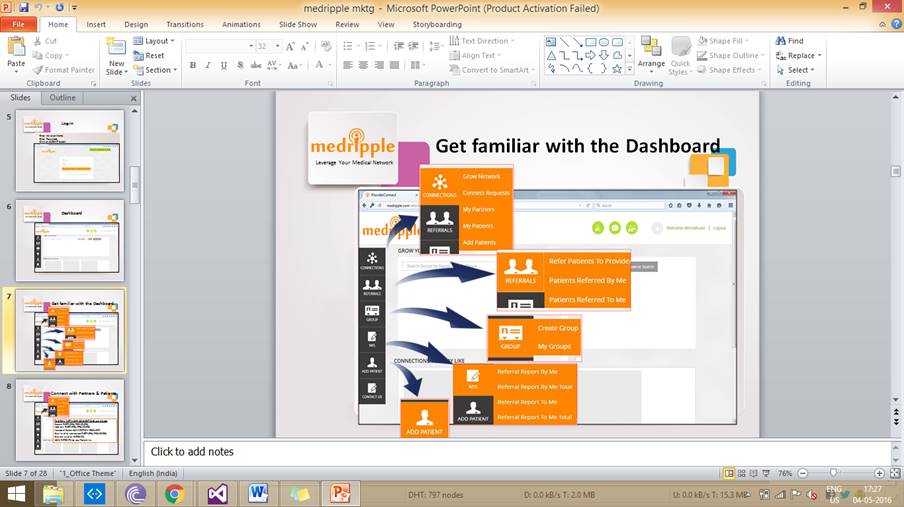Fit slide to current window
This screenshot has width=904, height=507.
coord(894,473)
